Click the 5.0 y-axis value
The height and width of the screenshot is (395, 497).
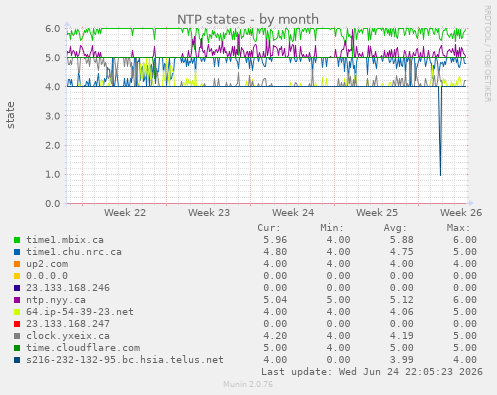click(53, 58)
